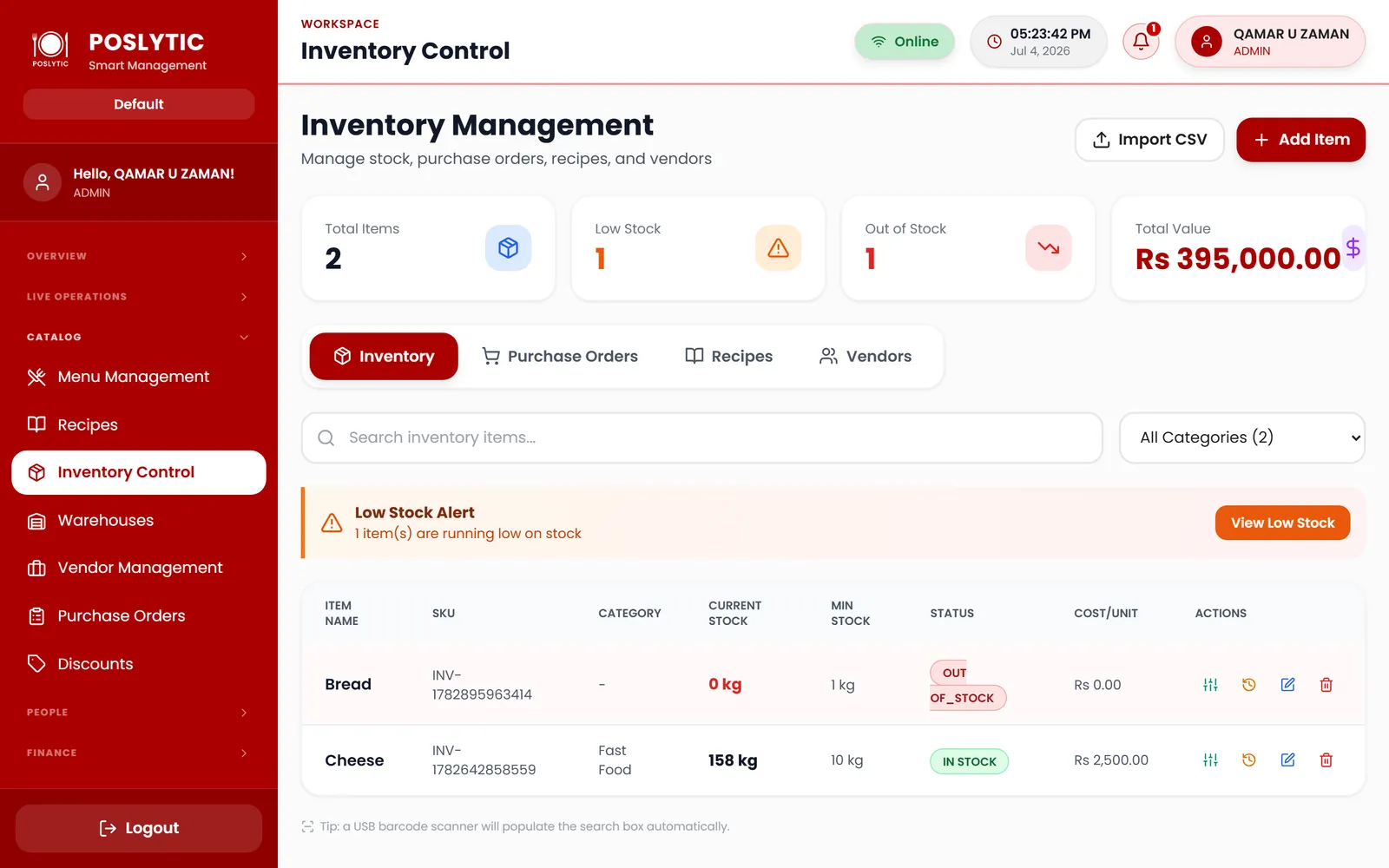View stock history for Cheese
The width and height of the screenshot is (1389, 868).
coord(1248,760)
